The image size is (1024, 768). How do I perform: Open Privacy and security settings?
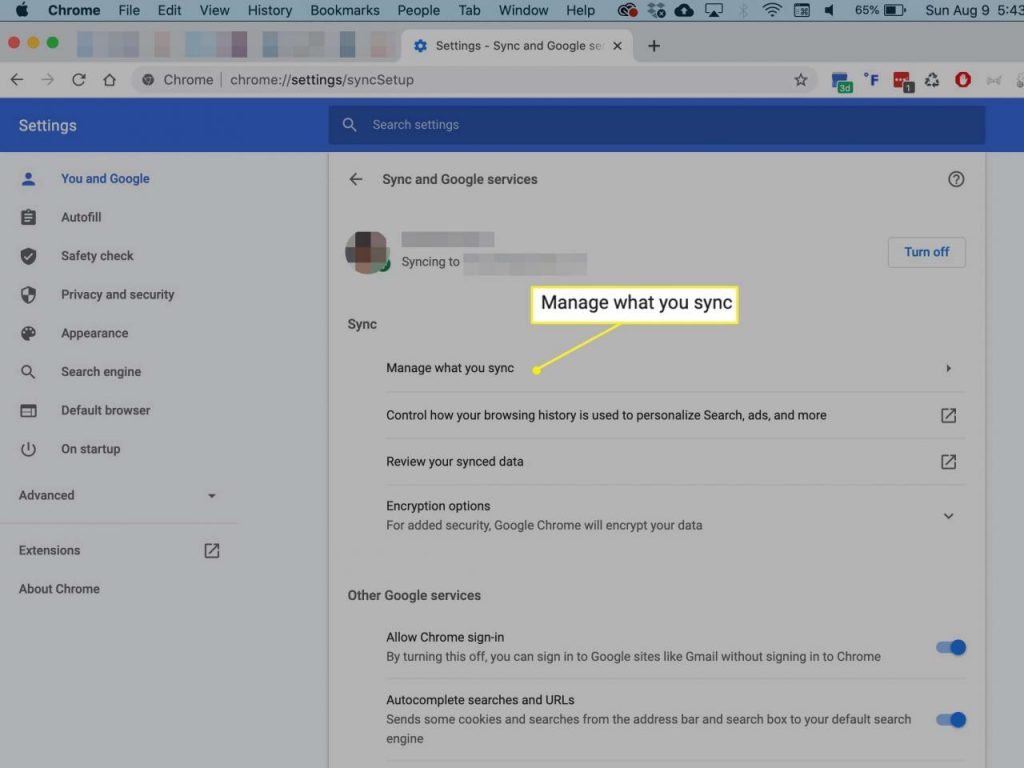[118, 295]
